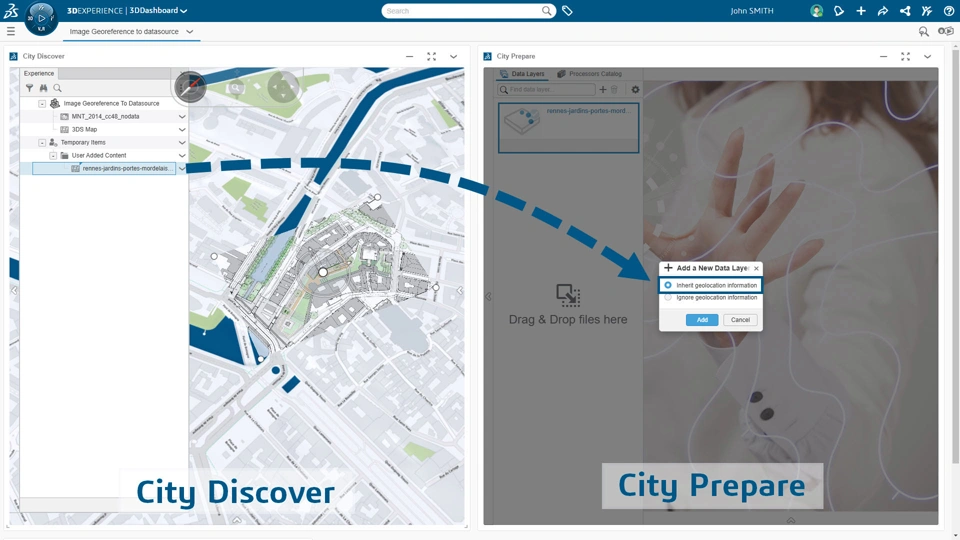Click the map search magnifier button
This screenshot has width=960, height=540.
235,88
